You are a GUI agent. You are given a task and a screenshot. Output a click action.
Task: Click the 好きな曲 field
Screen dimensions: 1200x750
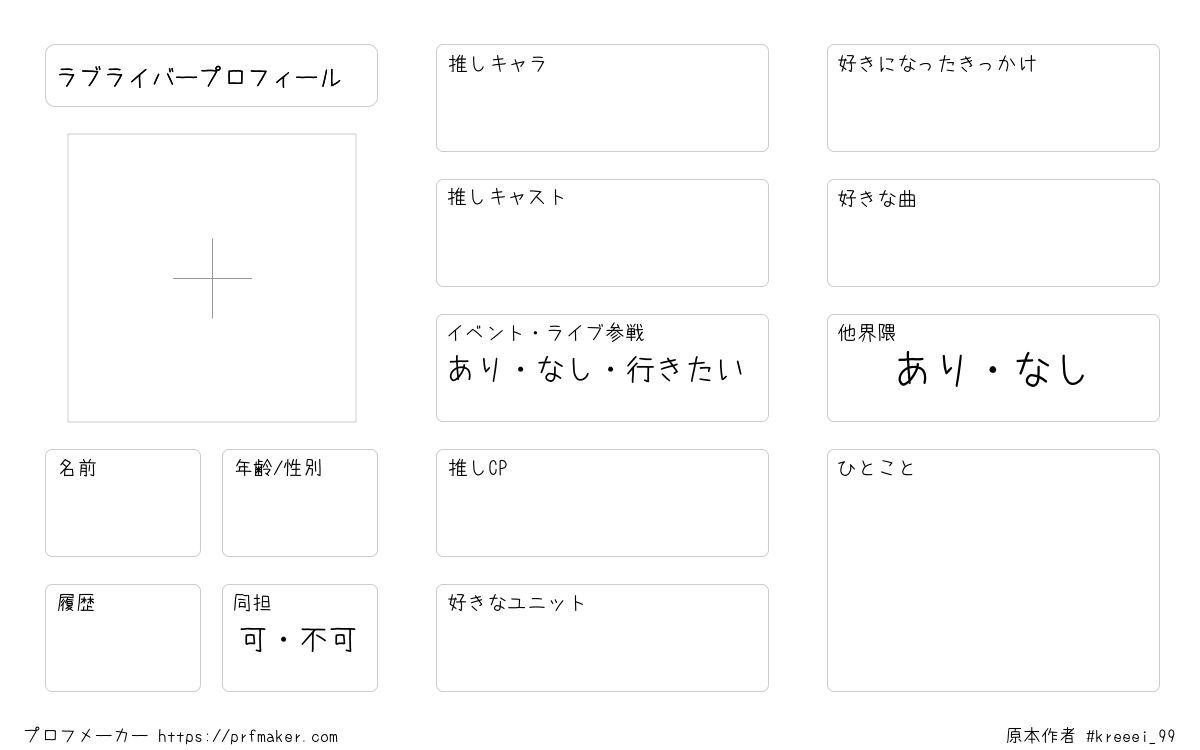(993, 233)
